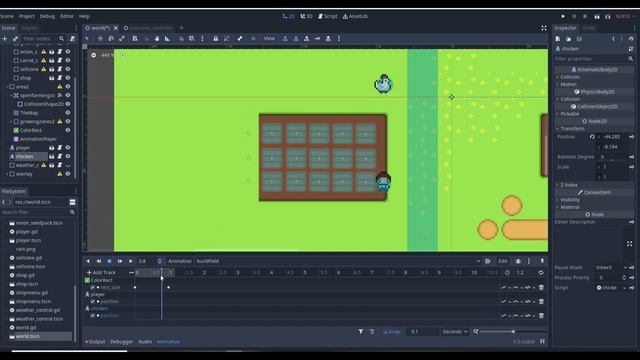
Task: Switch to the Script workspace
Action: (x=328, y=16)
